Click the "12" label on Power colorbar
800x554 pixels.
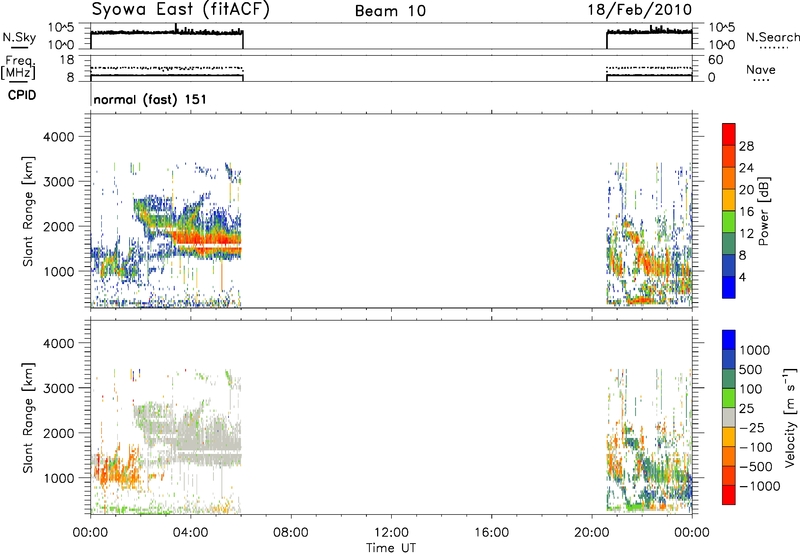click(x=746, y=234)
